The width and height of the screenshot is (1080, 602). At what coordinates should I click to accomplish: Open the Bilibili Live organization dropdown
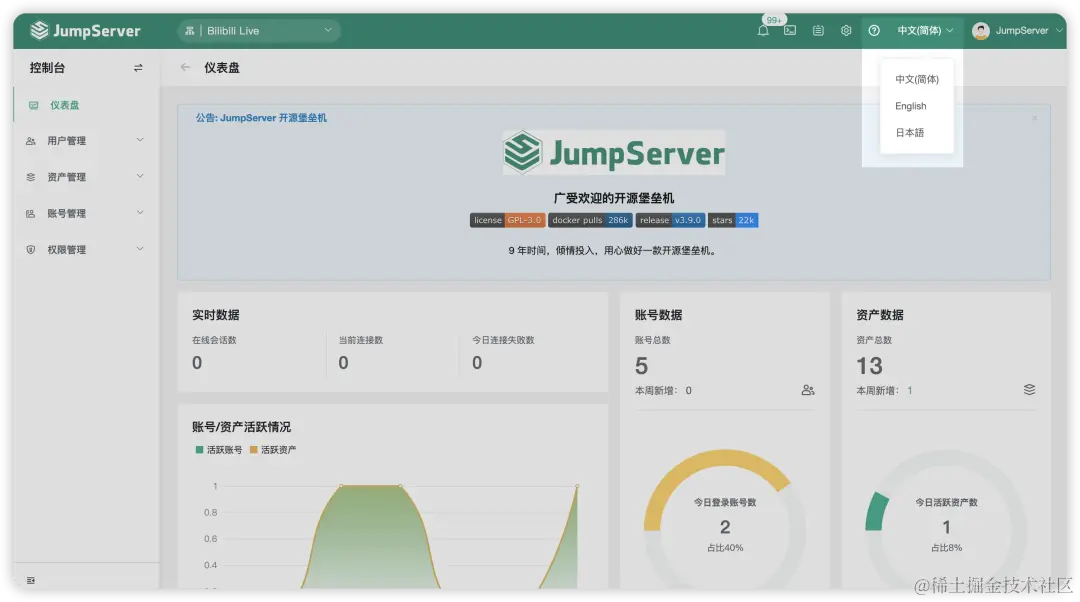tap(259, 30)
